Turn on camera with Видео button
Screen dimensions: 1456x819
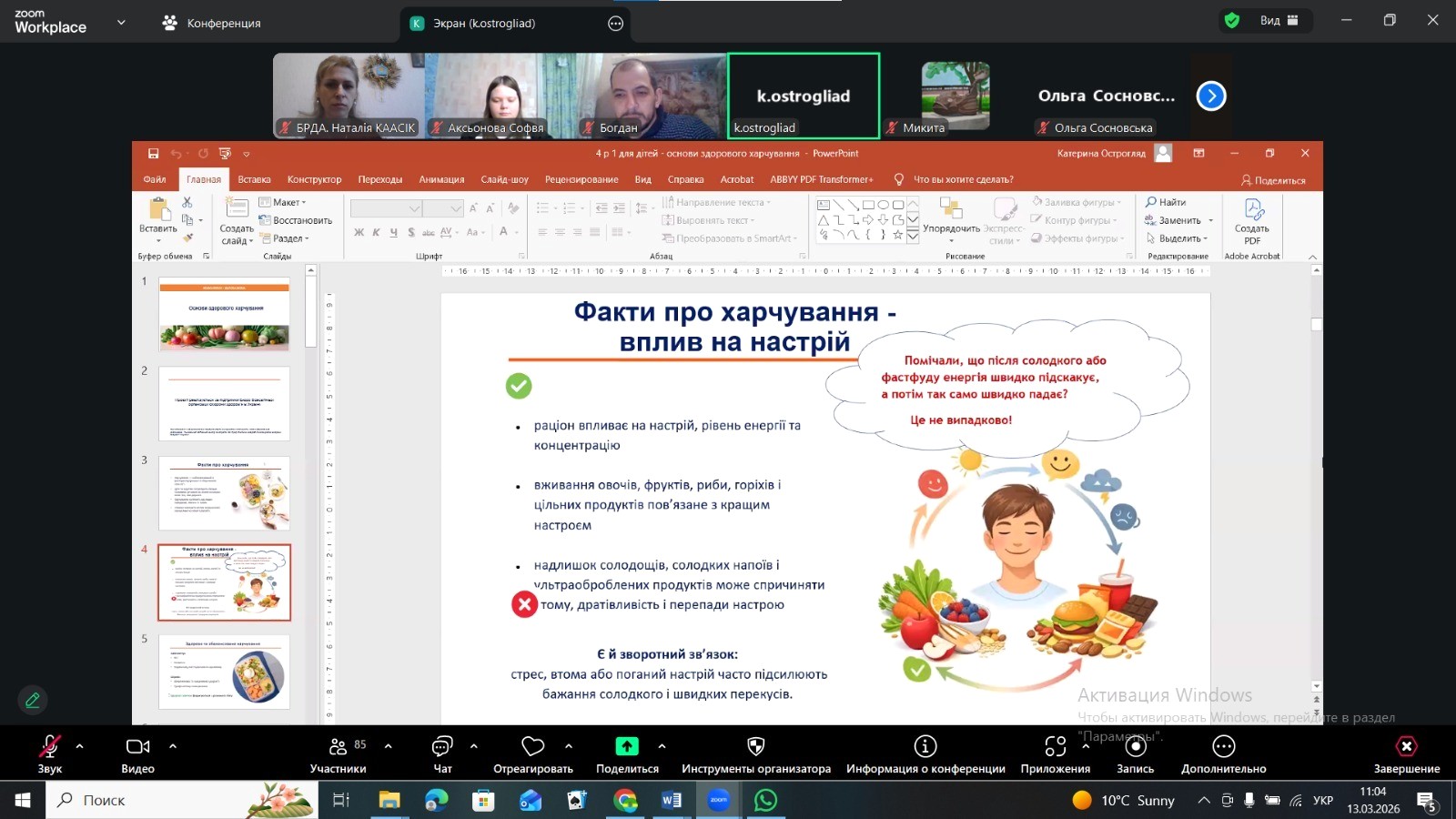137,747
